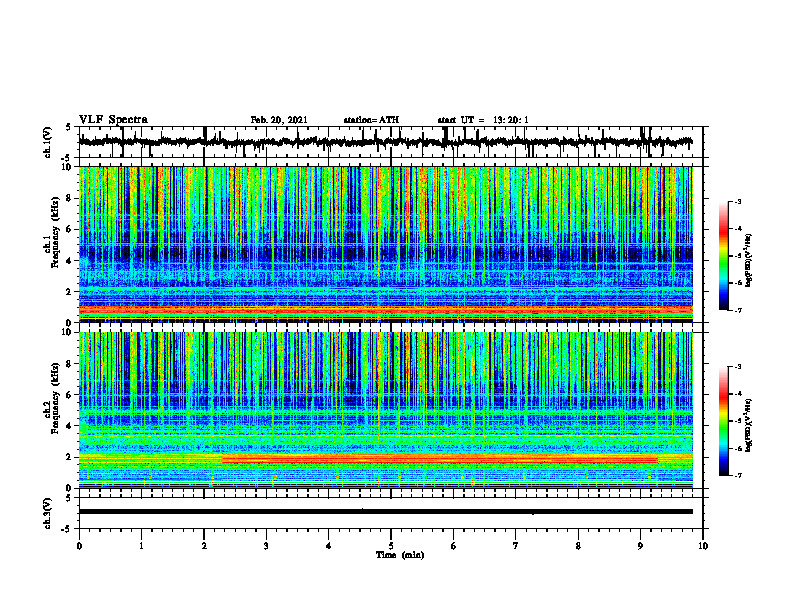This screenshot has height=612, width=792.
Task: Click the "station= ATH" label
Action: click(x=371, y=120)
